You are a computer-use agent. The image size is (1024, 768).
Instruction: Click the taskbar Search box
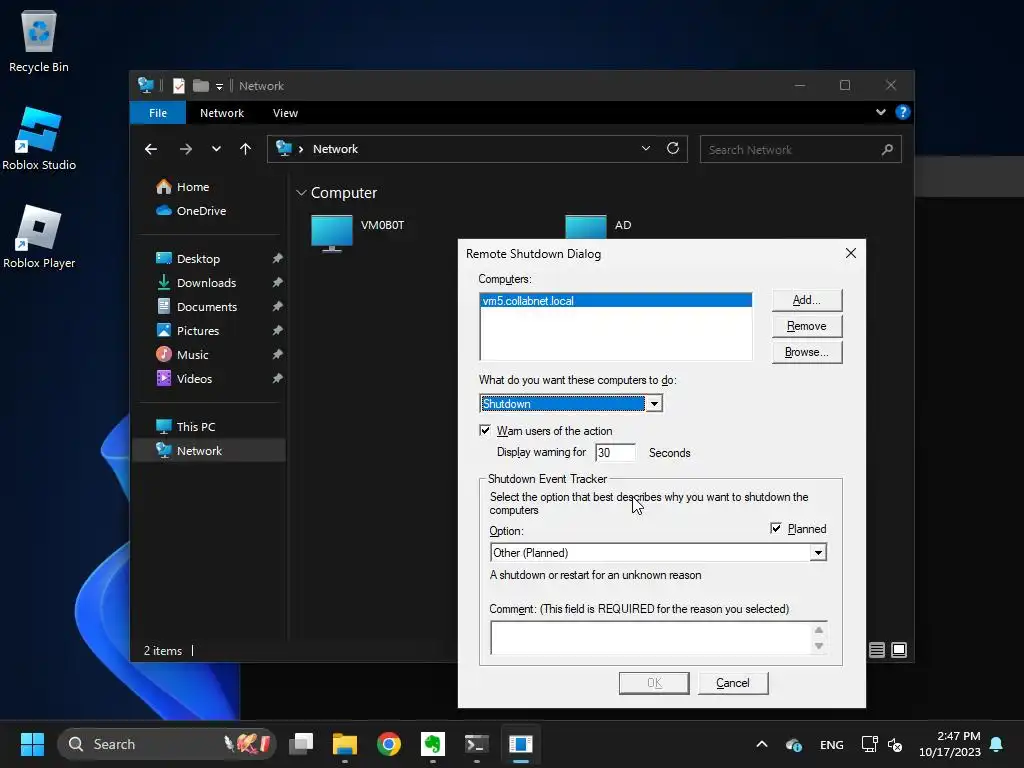(167, 744)
